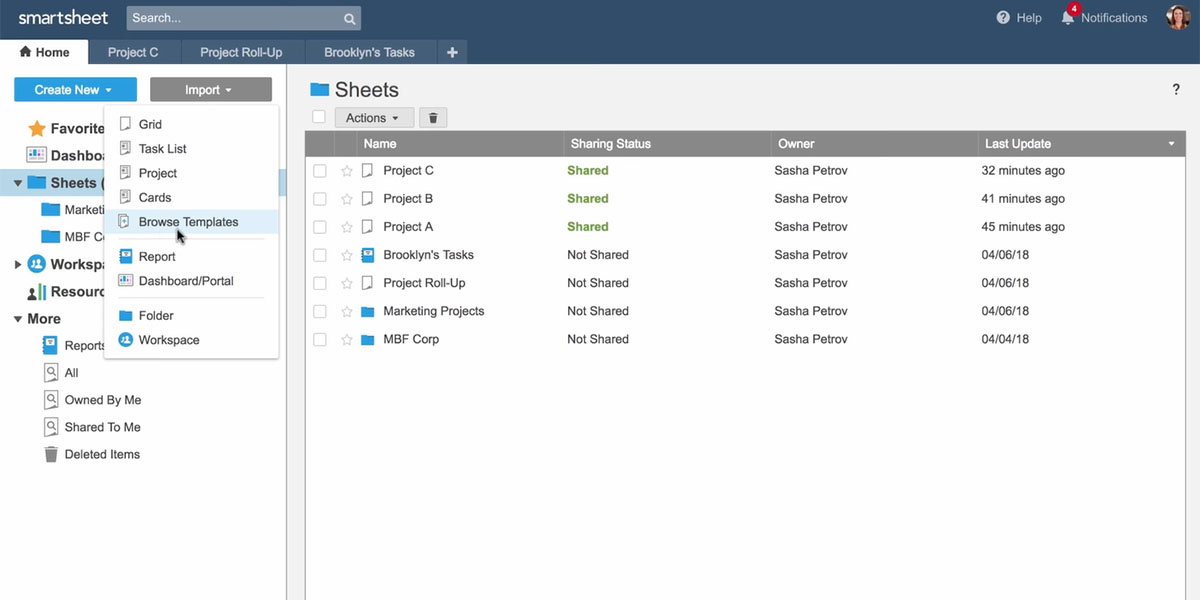Click the plus icon to add tab
The width and height of the screenshot is (1200, 600).
452,52
